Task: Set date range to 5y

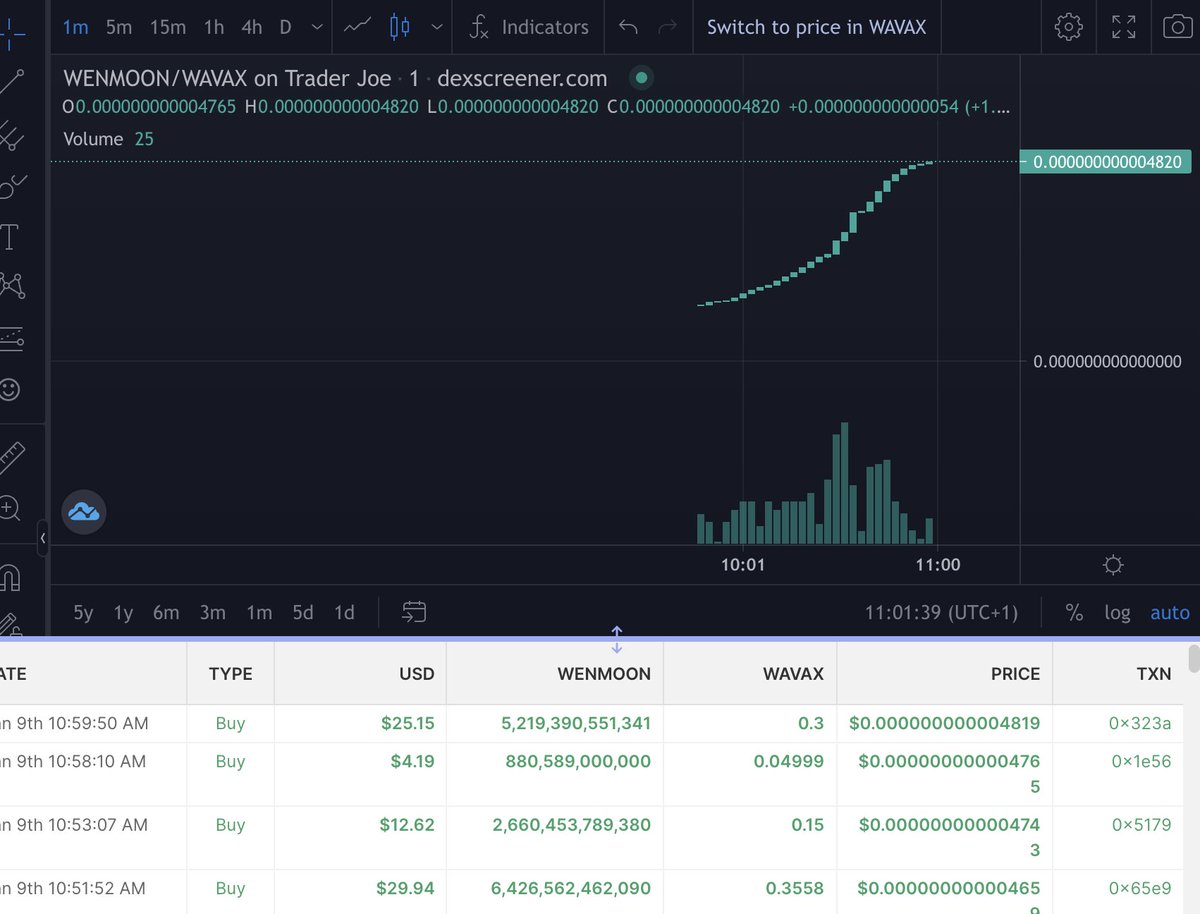Action: click(x=83, y=612)
